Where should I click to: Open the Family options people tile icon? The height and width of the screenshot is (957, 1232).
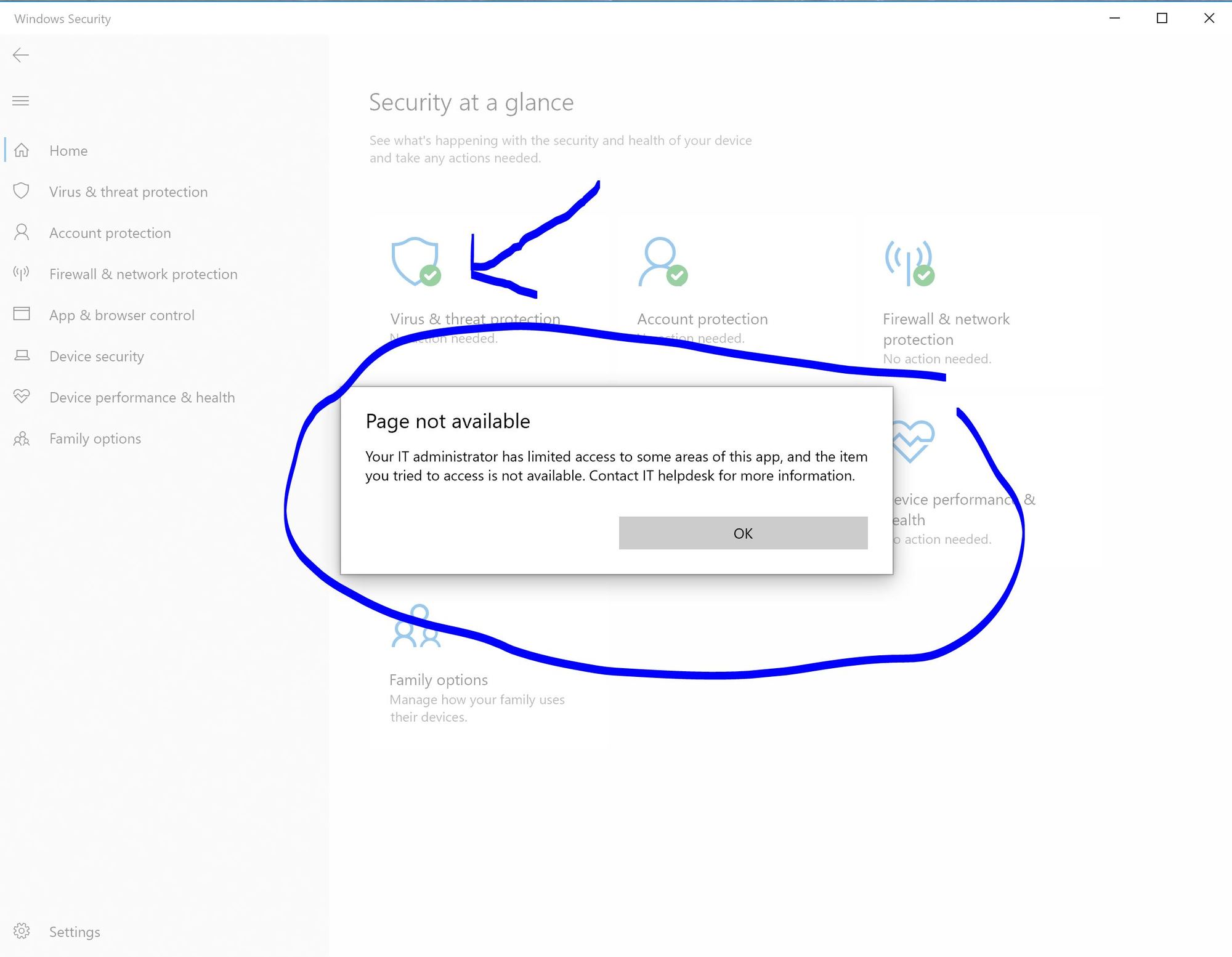(416, 626)
